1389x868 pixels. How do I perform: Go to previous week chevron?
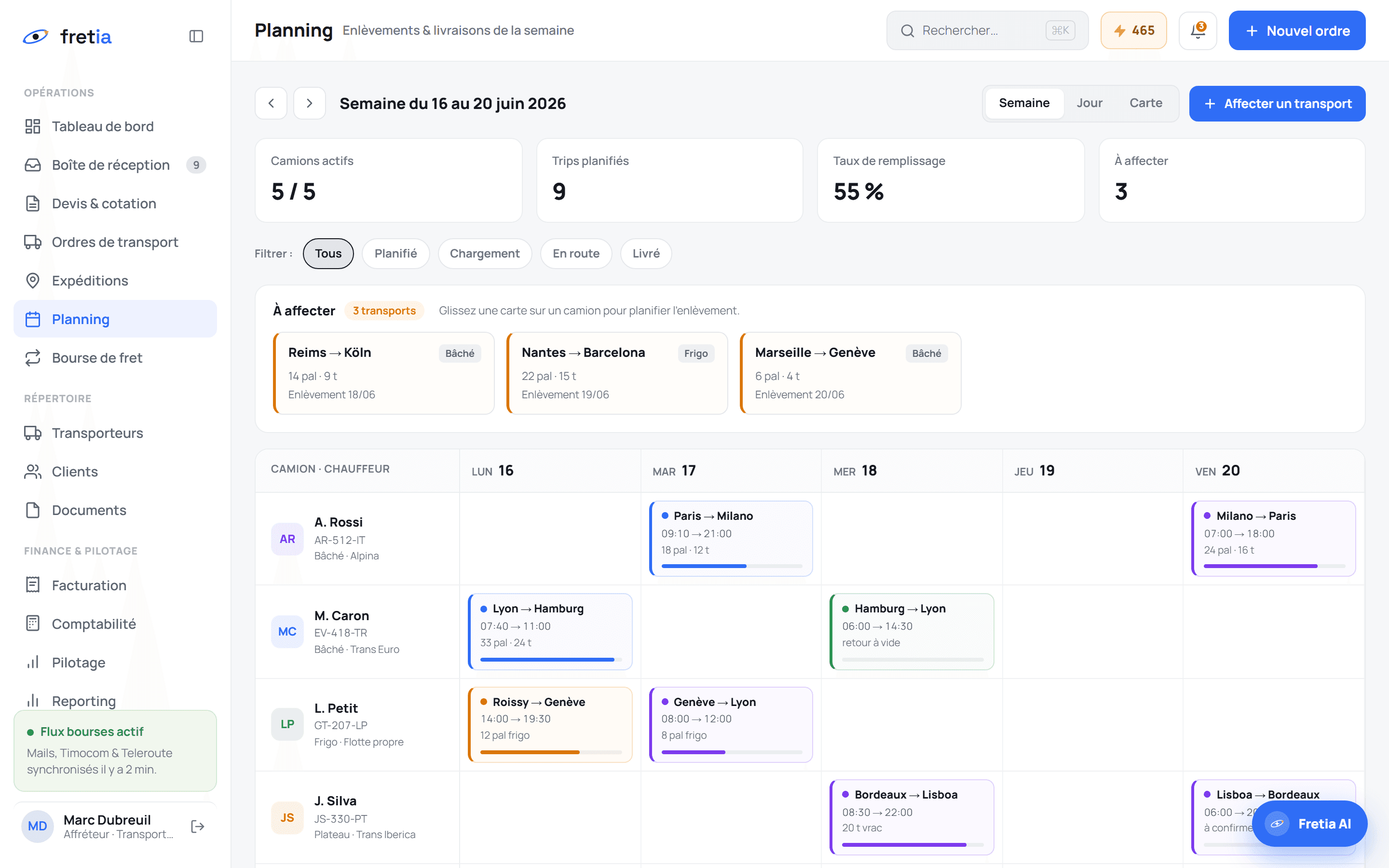click(x=271, y=103)
